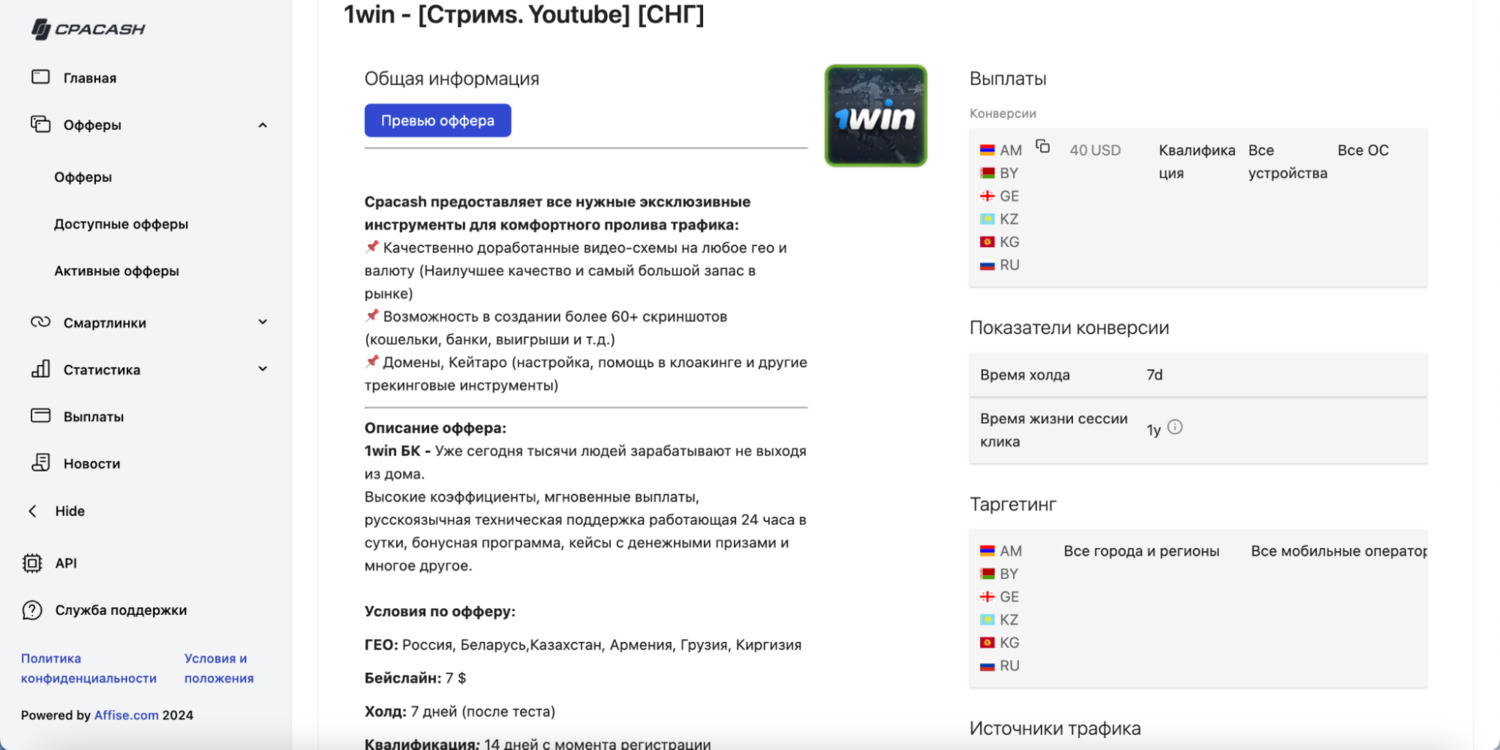Click the Превью оффера button
The height and width of the screenshot is (750, 1500).
click(437, 121)
